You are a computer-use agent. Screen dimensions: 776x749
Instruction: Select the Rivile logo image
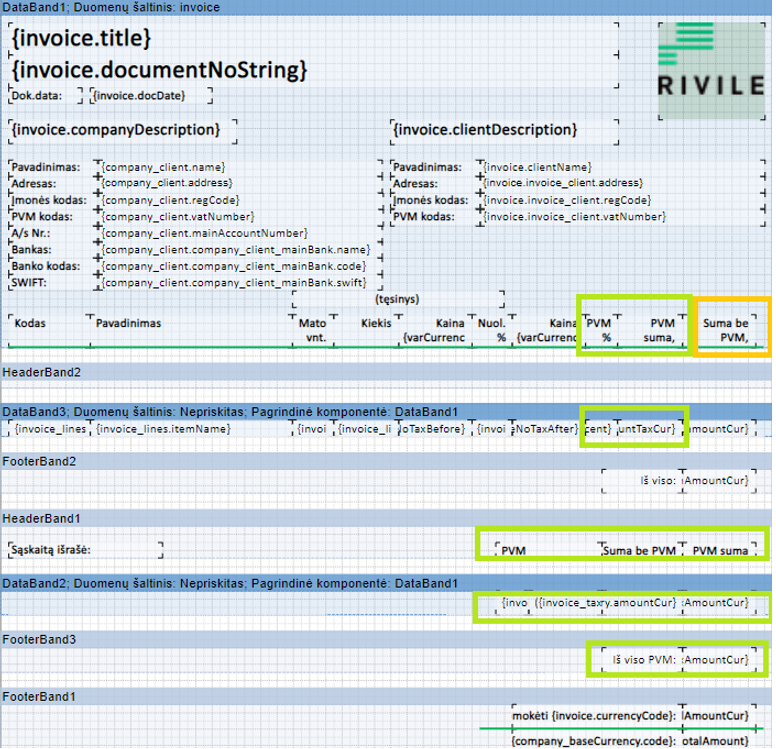(x=710, y=68)
